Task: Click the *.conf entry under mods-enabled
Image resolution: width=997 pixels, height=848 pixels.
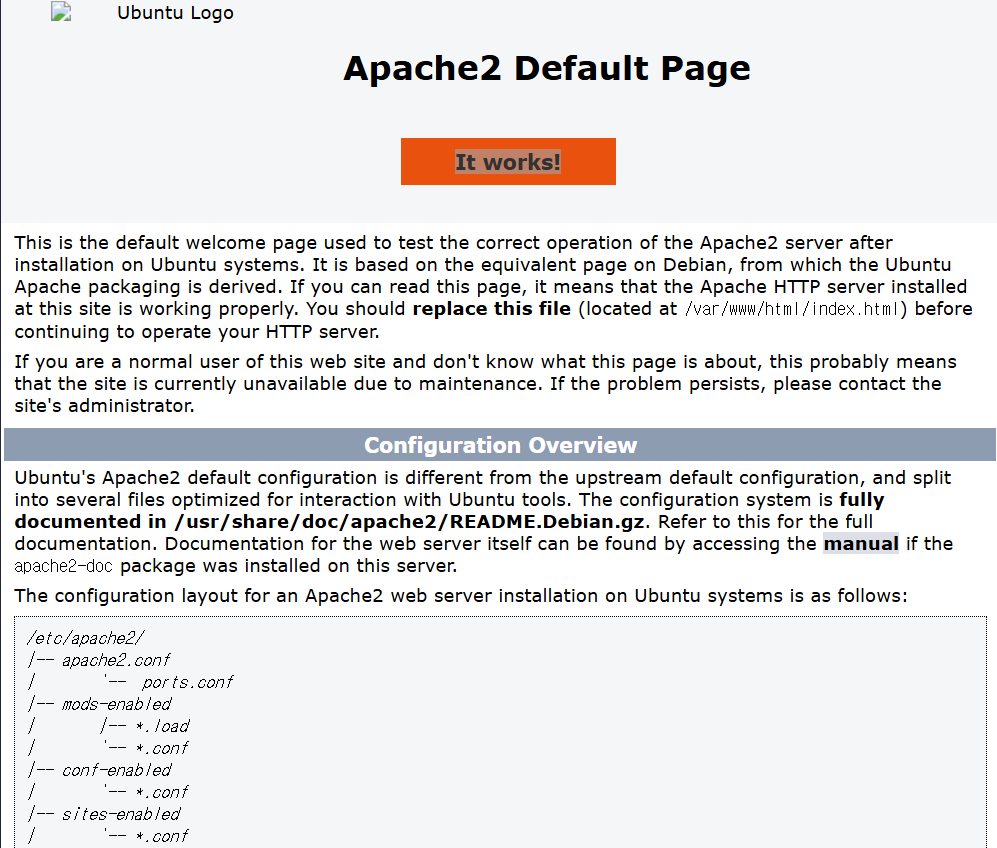Action: 162,748
